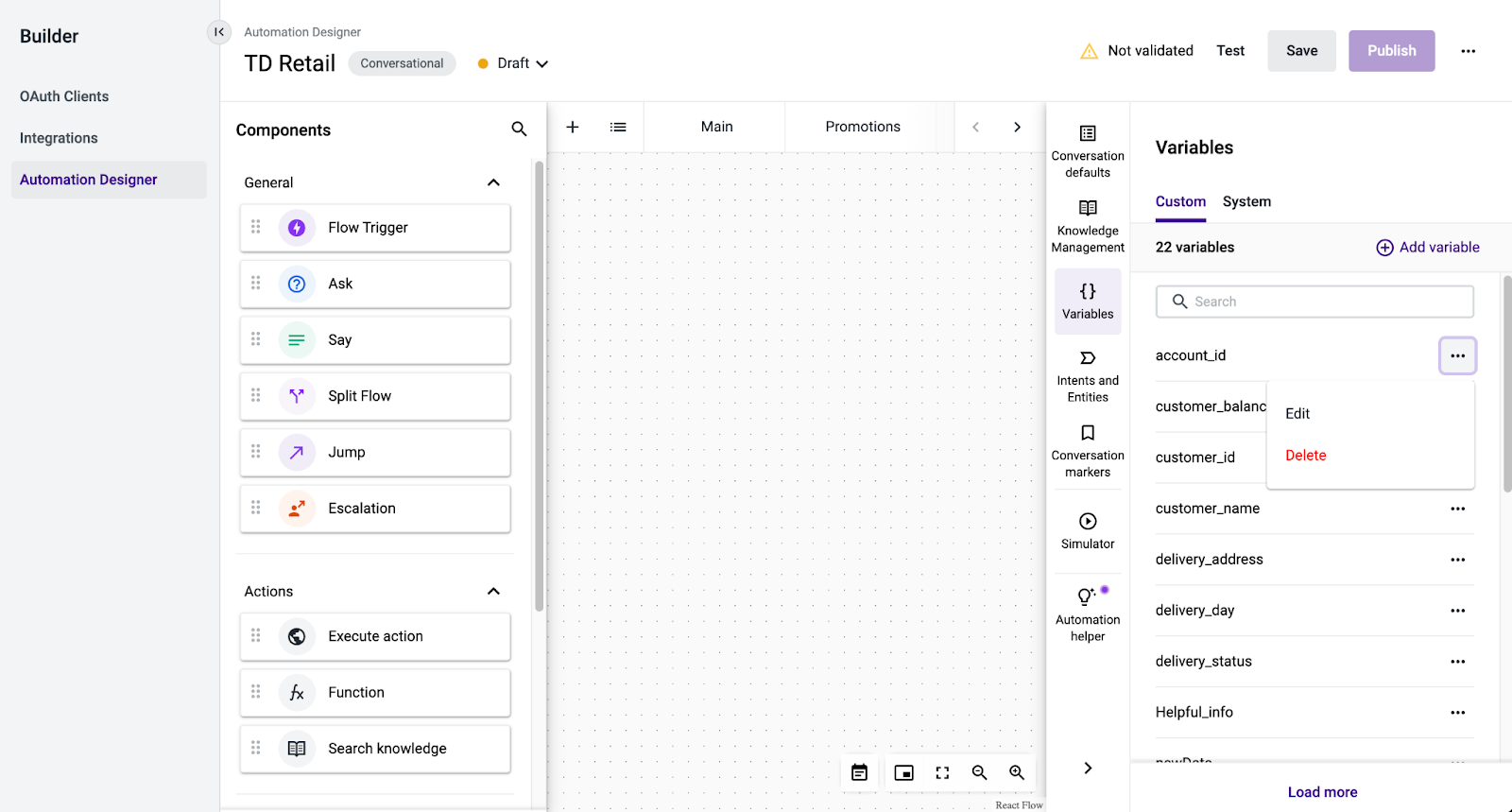Zoom in on the canvas
Image resolution: width=1512 pixels, height=812 pixels.
pyautogui.click(x=1017, y=772)
